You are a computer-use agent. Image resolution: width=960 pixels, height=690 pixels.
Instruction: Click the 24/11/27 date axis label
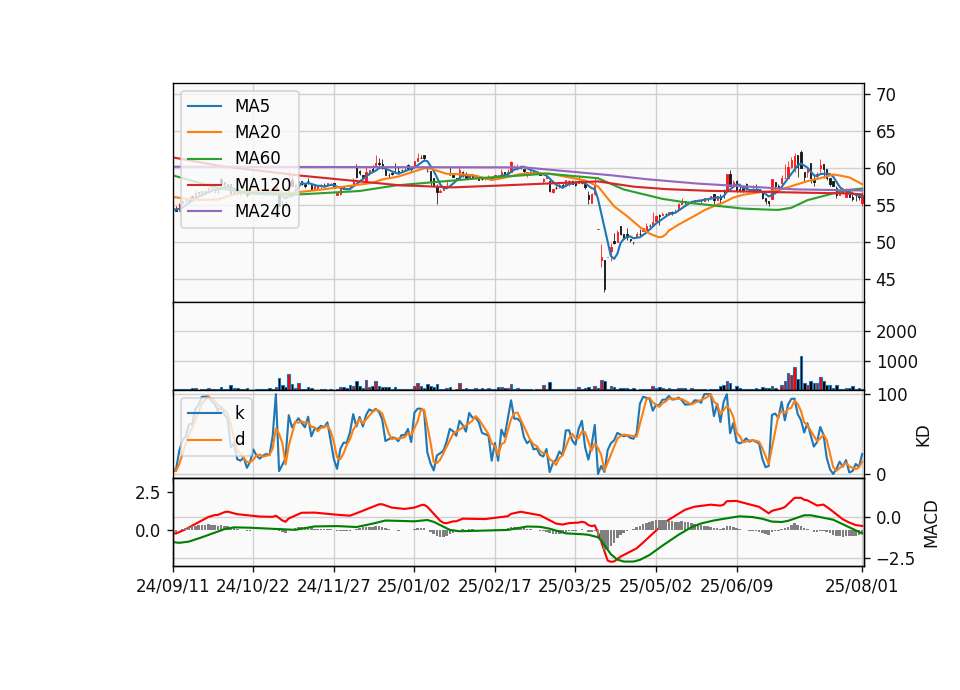click(334, 586)
